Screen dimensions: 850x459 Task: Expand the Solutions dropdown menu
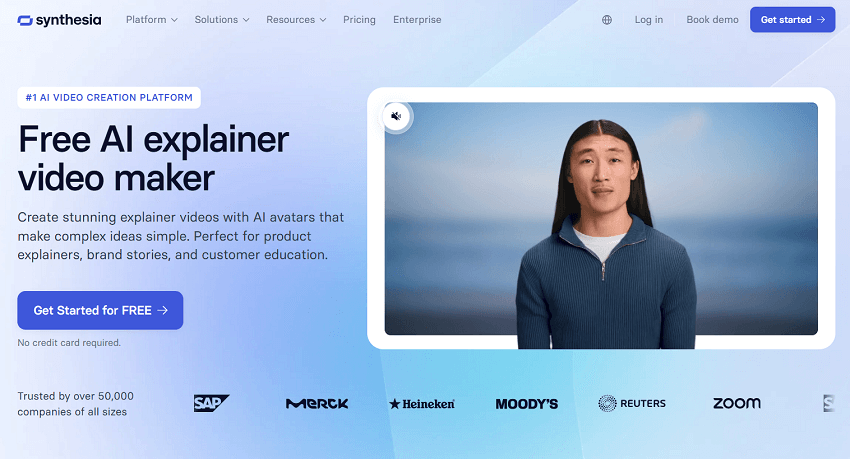[222, 20]
